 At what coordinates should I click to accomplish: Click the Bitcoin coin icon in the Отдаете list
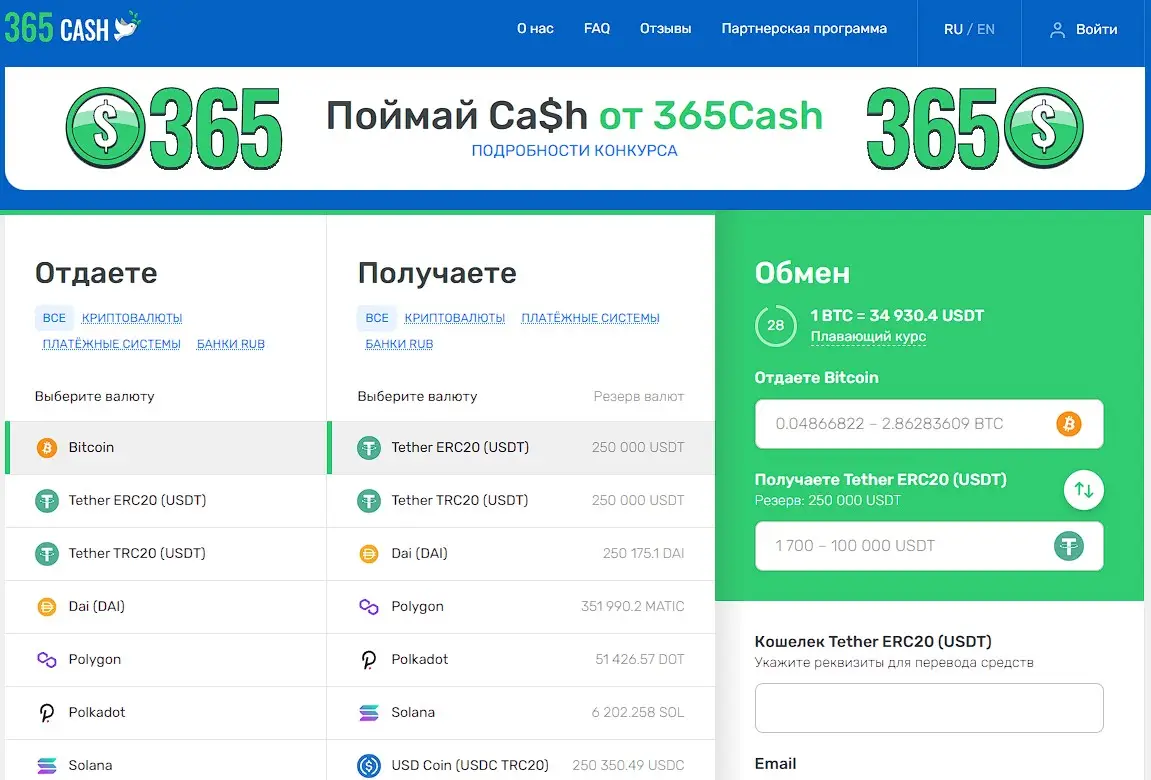click(x=47, y=448)
